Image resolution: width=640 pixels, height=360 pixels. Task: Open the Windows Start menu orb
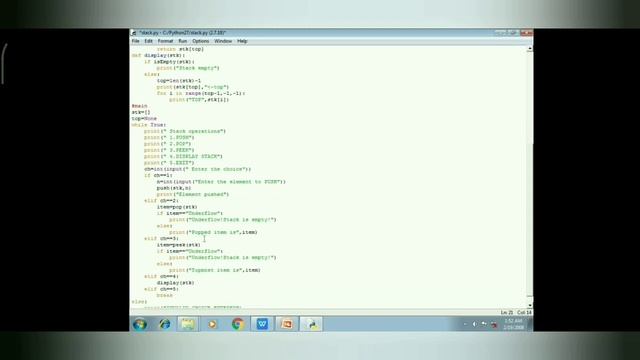pyautogui.click(x=140, y=324)
